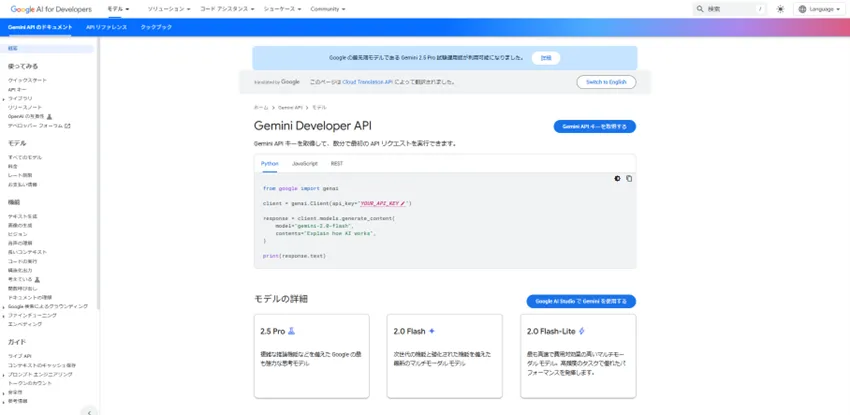
Task: Open ビジョン in the sidebar
Action: click(17, 234)
